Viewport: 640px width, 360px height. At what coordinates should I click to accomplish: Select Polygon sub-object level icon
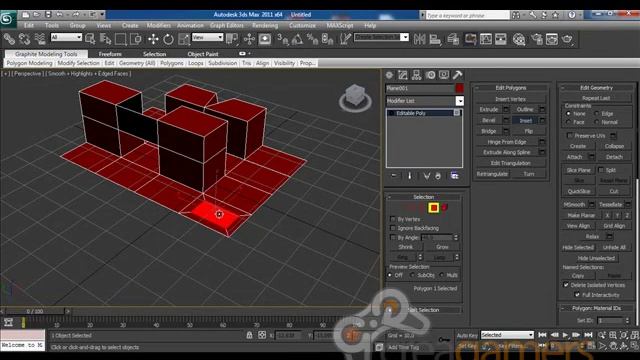pos(433,208)
